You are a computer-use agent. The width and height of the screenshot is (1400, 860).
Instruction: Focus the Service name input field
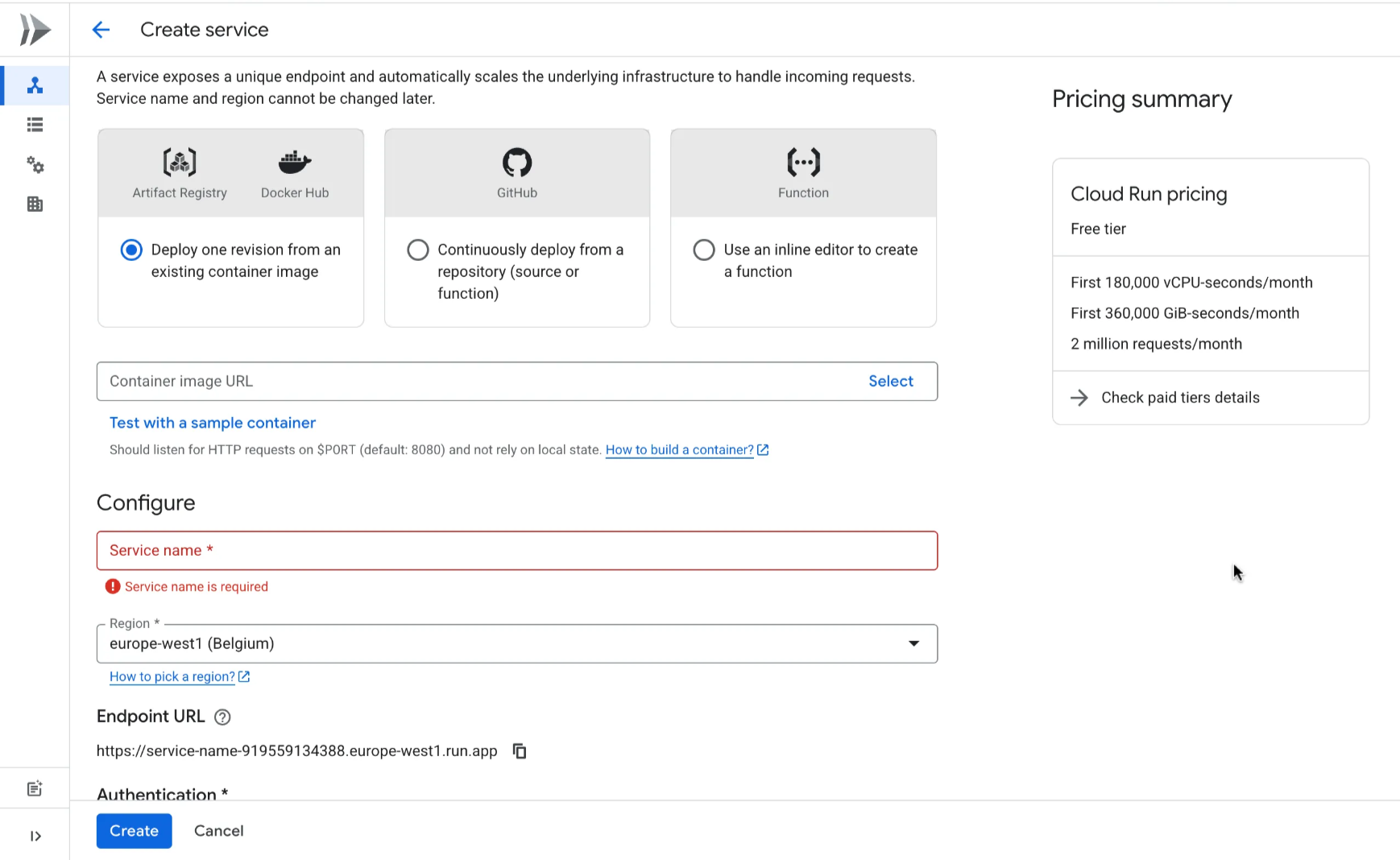(516, 551)
